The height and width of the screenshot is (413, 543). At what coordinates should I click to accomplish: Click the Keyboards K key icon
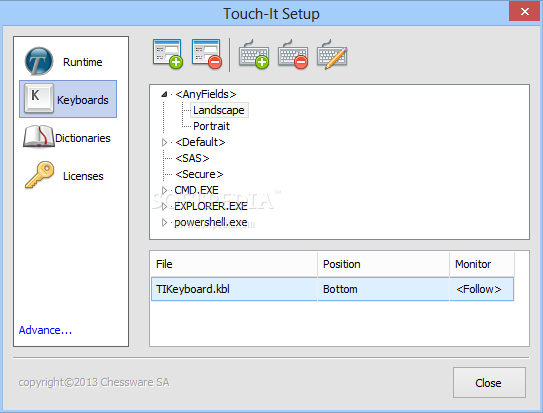39,98
